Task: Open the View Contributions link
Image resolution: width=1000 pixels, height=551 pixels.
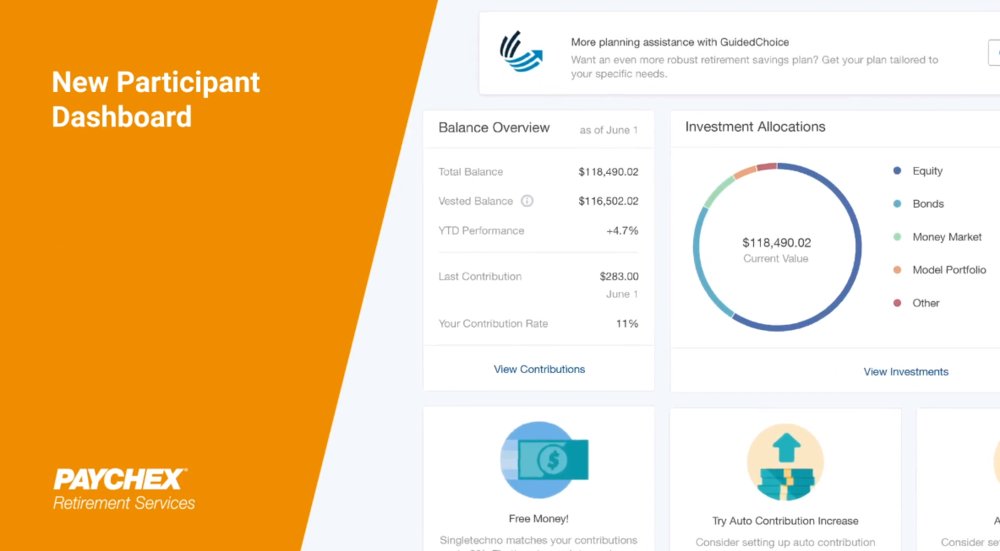Action: coord(539,369)
